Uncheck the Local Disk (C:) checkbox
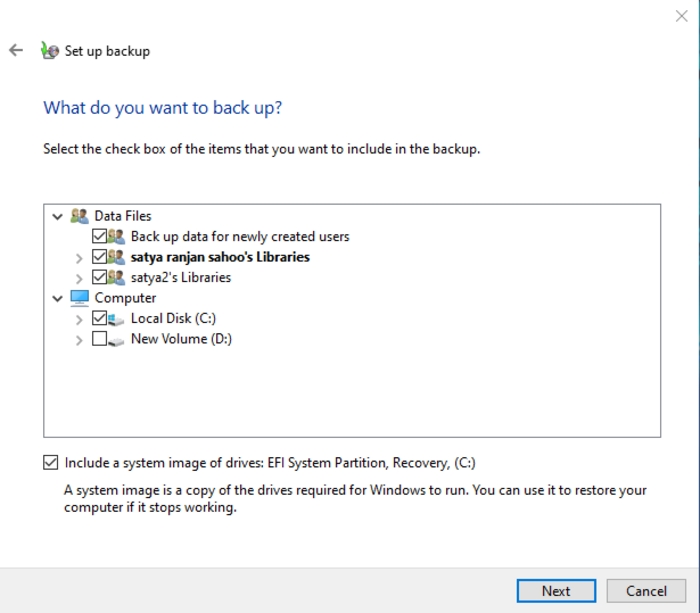The width and height of the screenshot is (700, 613). (x=99, y=319)
